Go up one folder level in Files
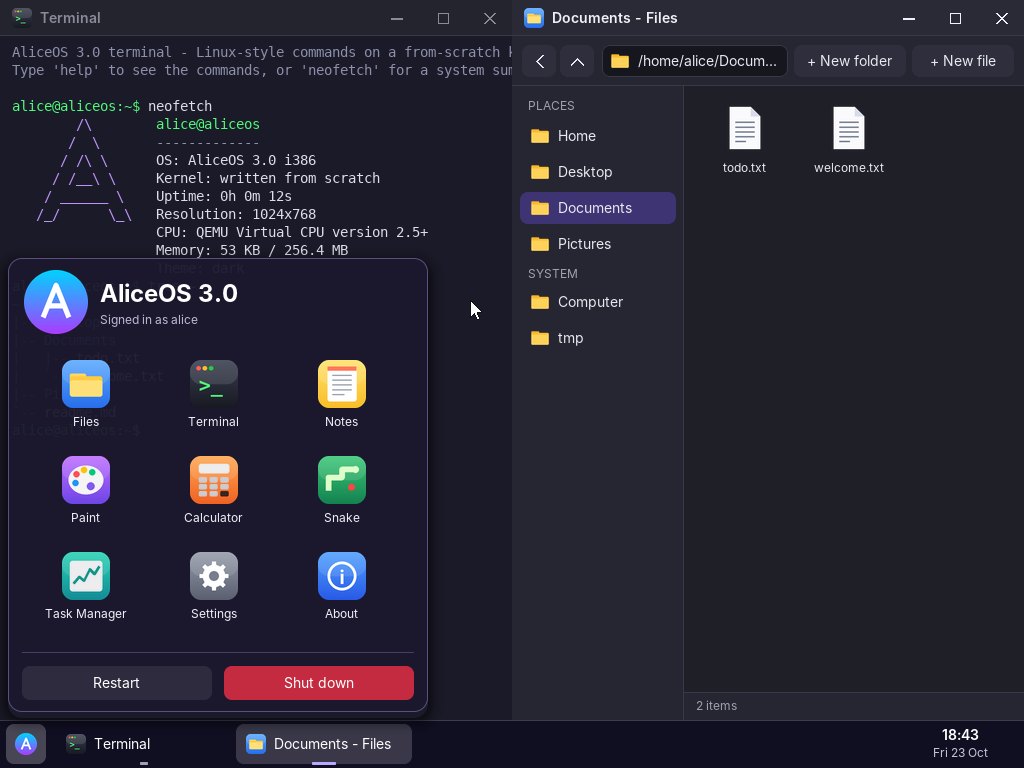This screenshot has width=1024, height=768. 577,61
